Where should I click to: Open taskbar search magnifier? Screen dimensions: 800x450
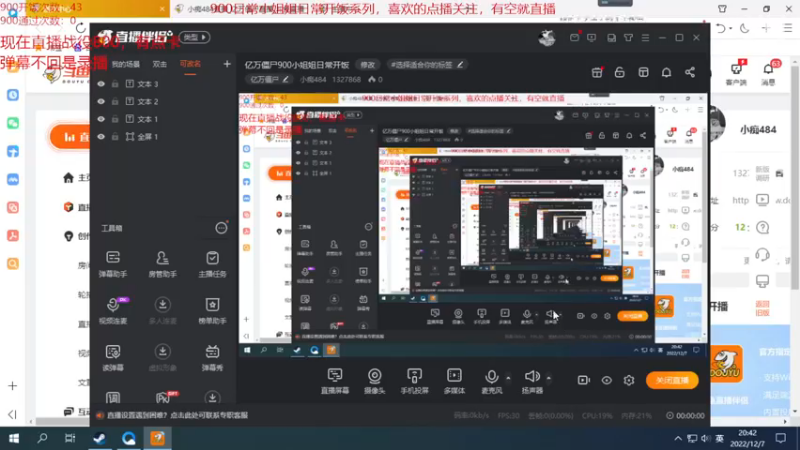click(x=42, y=438)
